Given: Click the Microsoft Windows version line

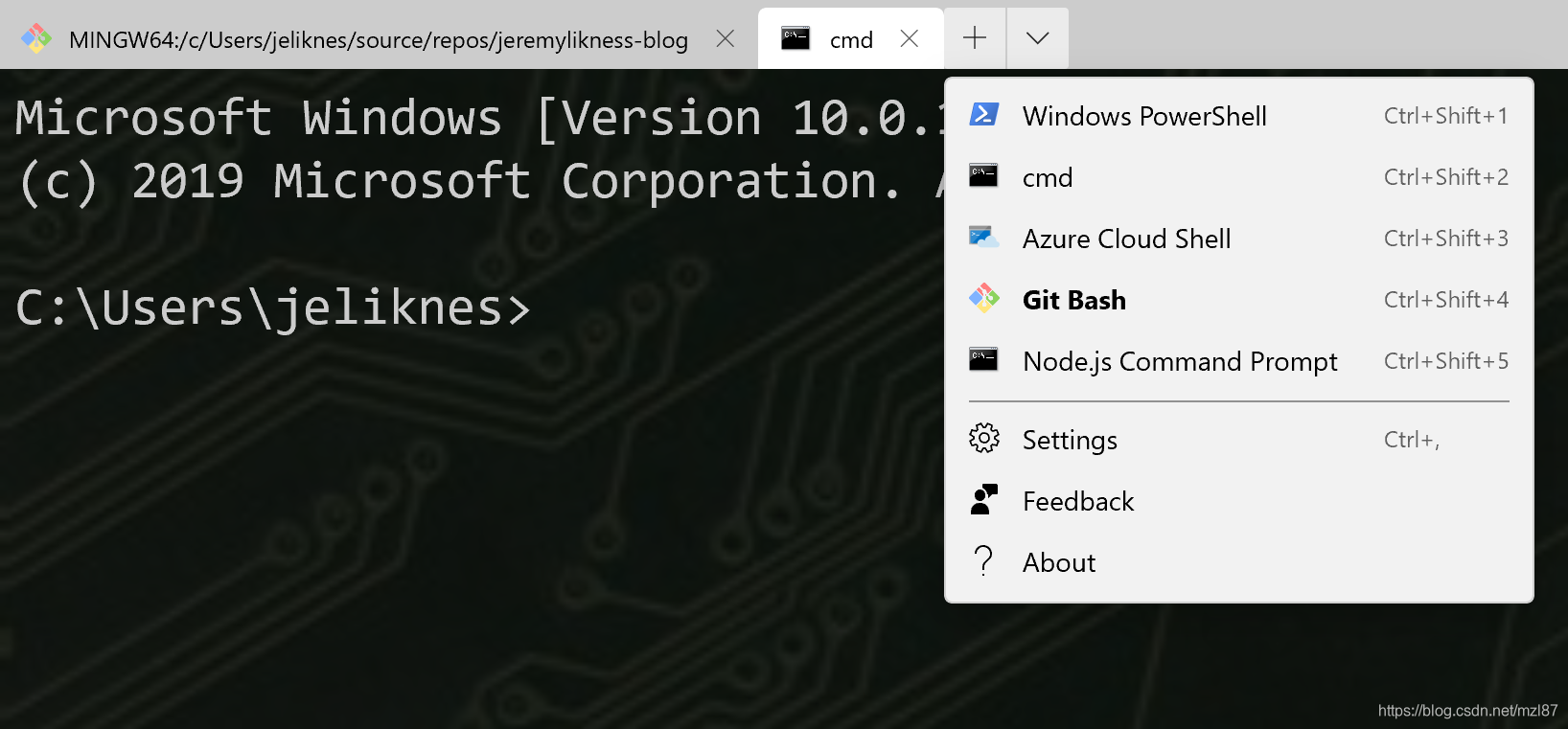Looking at the screenshot, I should click(x=479, y=119).
